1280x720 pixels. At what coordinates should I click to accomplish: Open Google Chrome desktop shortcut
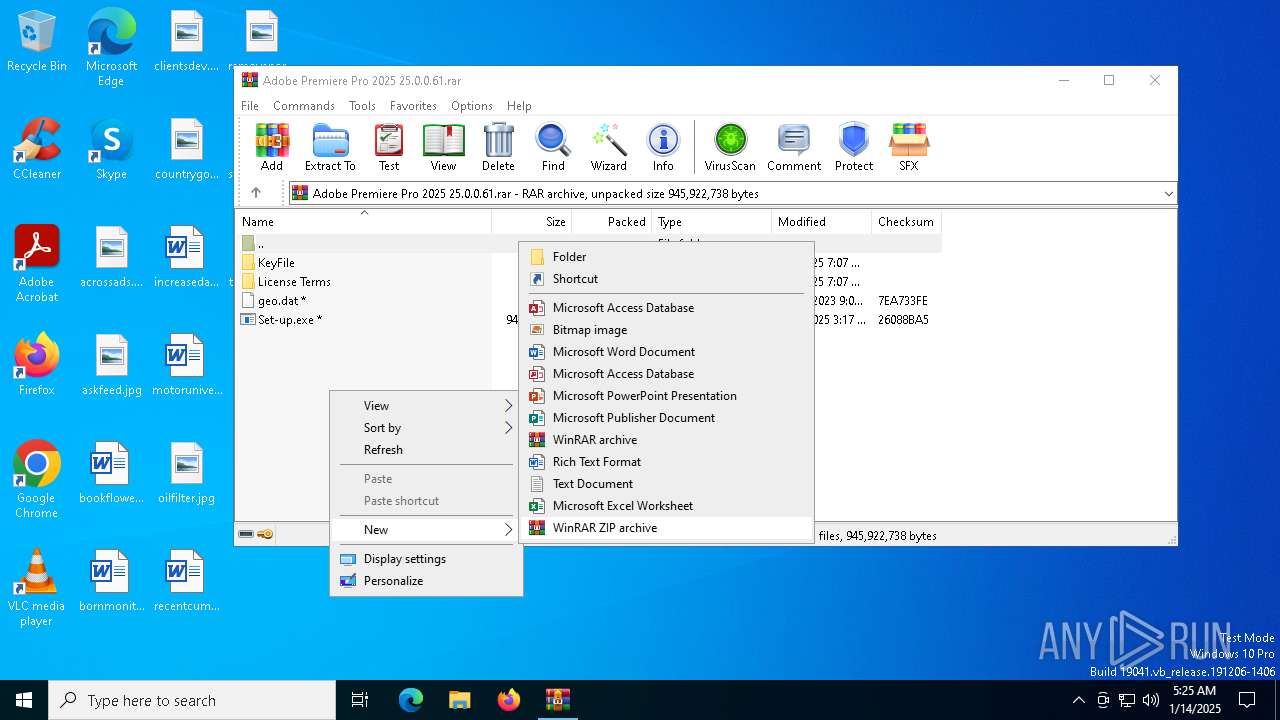[x=37, y=480]
